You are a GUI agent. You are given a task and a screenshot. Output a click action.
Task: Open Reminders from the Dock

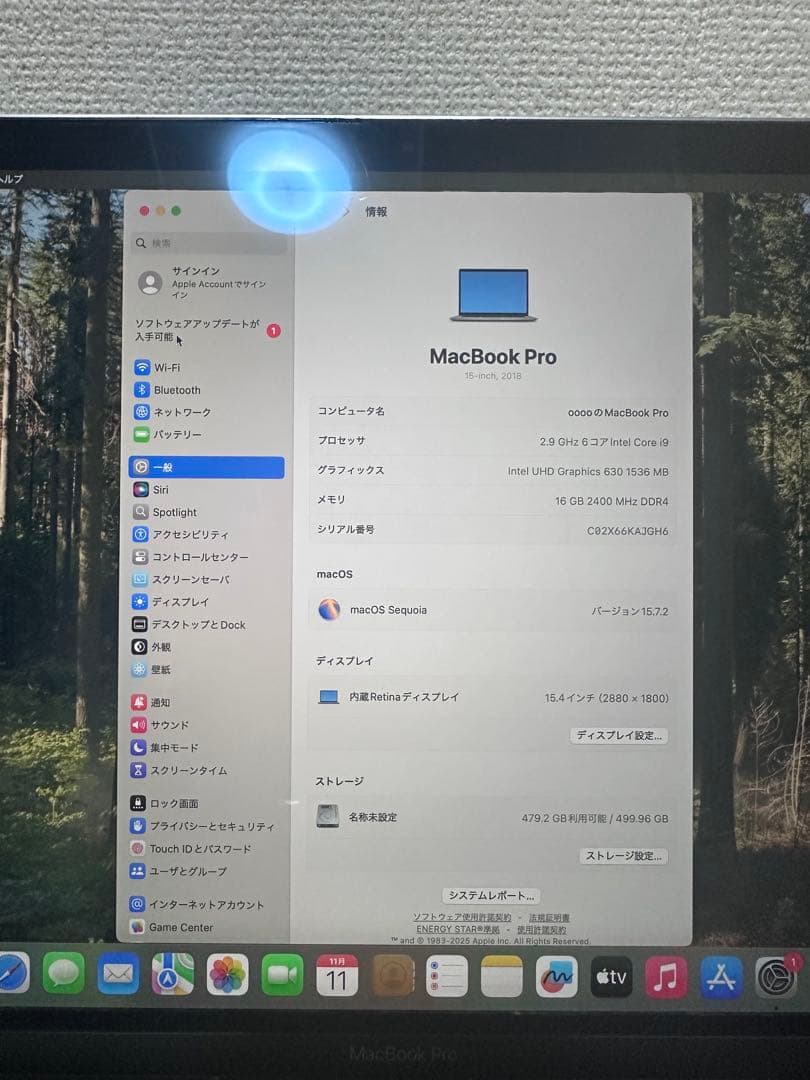coord(447,976)
